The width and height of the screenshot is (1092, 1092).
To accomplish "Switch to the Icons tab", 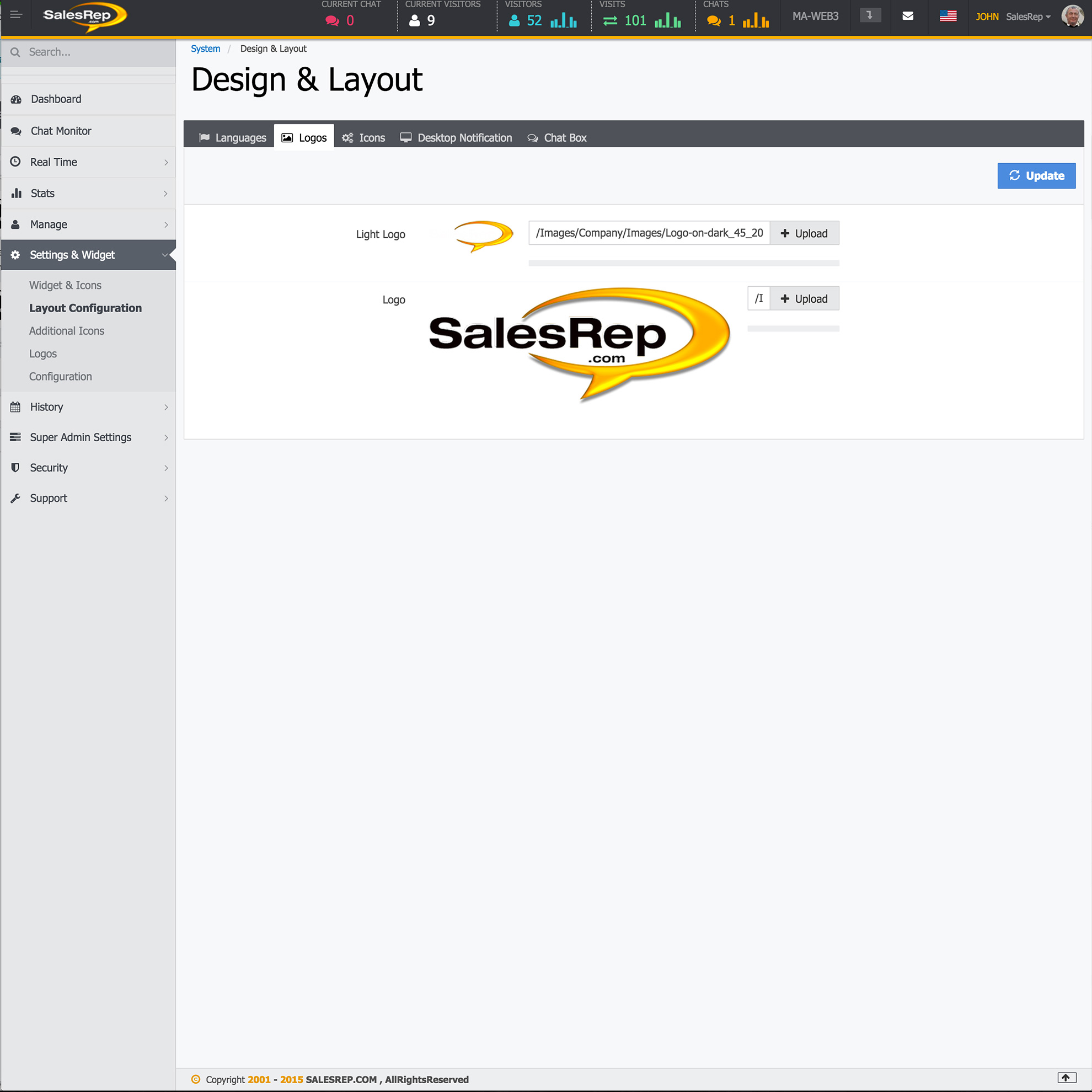I will (363, 137).
